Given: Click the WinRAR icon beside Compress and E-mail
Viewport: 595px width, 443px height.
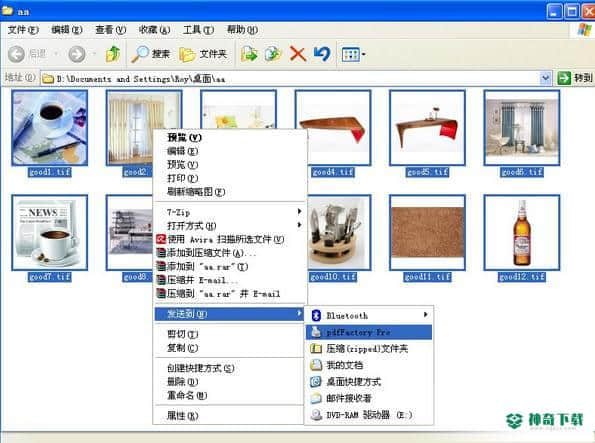Looking at the screenshot, I should (x=161, y=280).
